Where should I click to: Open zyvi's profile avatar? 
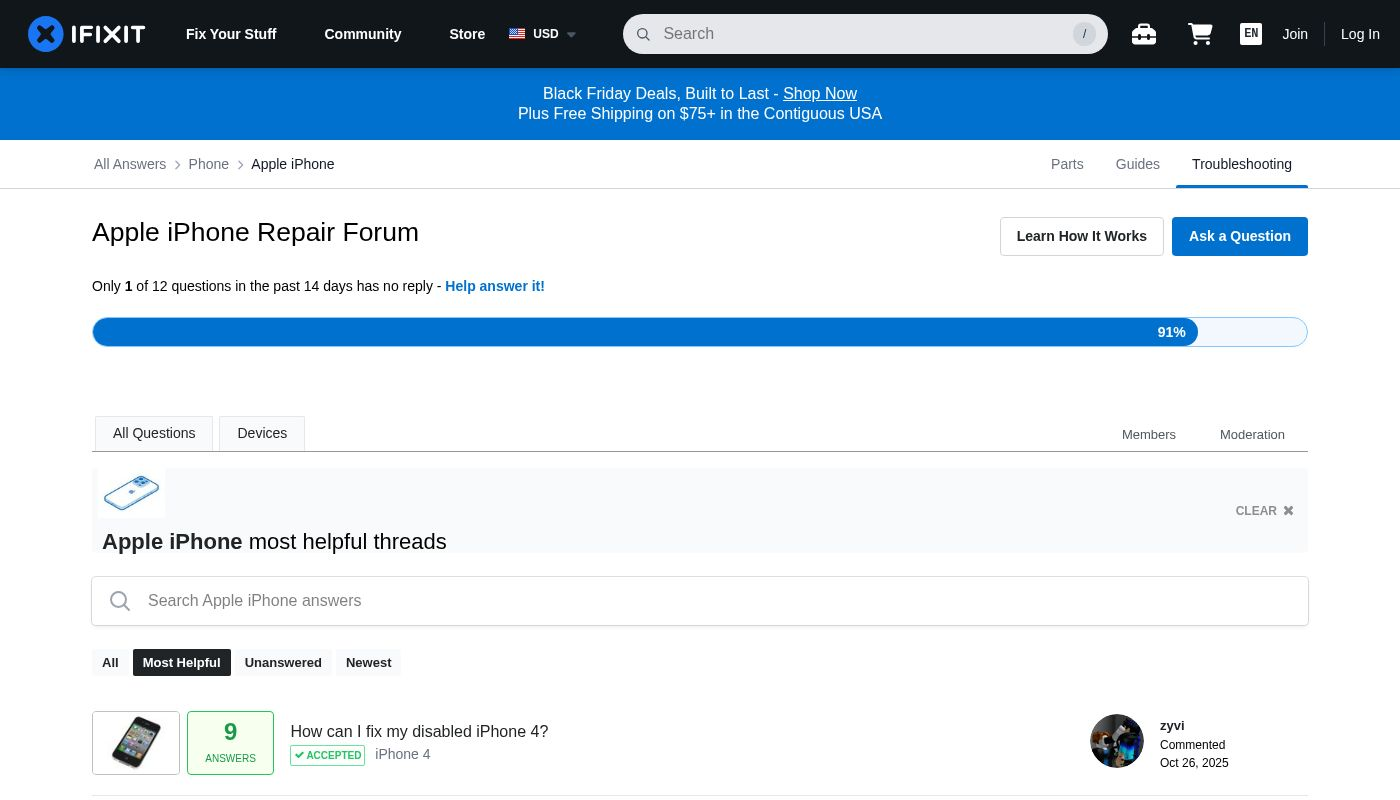pyautogui.click(x=1116, y=741)
